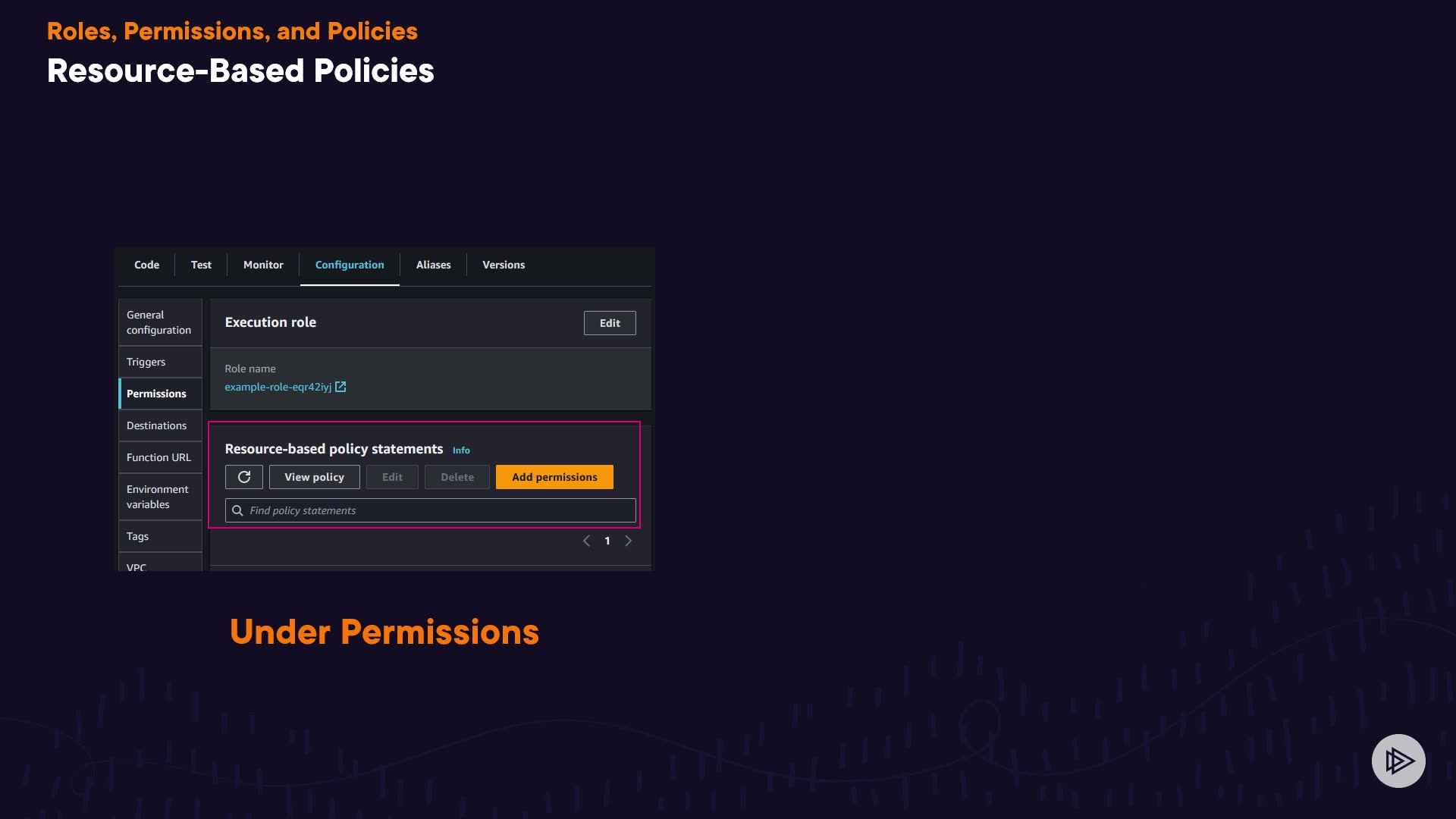Click the search magnifier icon in policy field
Viewport: 1456px width, 819px height.
click(237, 510)
